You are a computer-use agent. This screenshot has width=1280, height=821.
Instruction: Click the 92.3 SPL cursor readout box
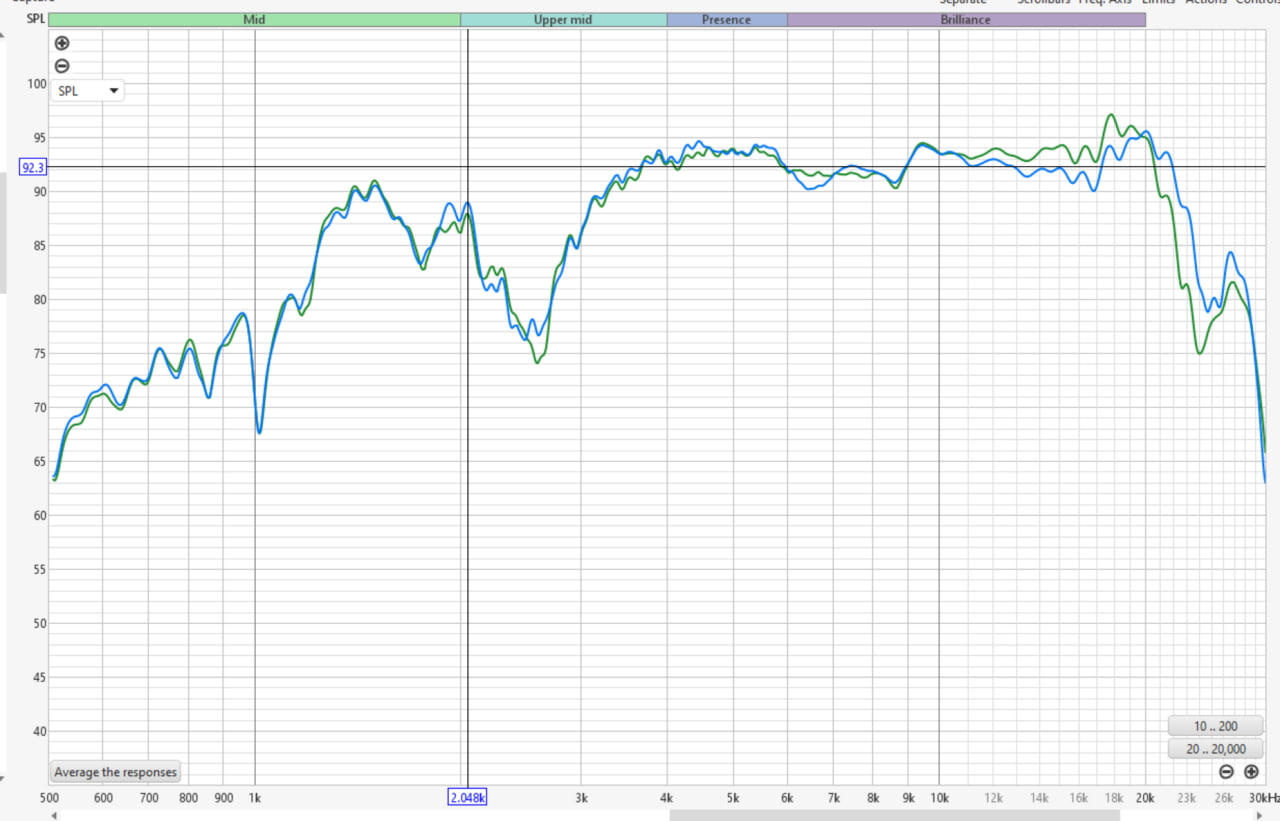coord(33,167)
